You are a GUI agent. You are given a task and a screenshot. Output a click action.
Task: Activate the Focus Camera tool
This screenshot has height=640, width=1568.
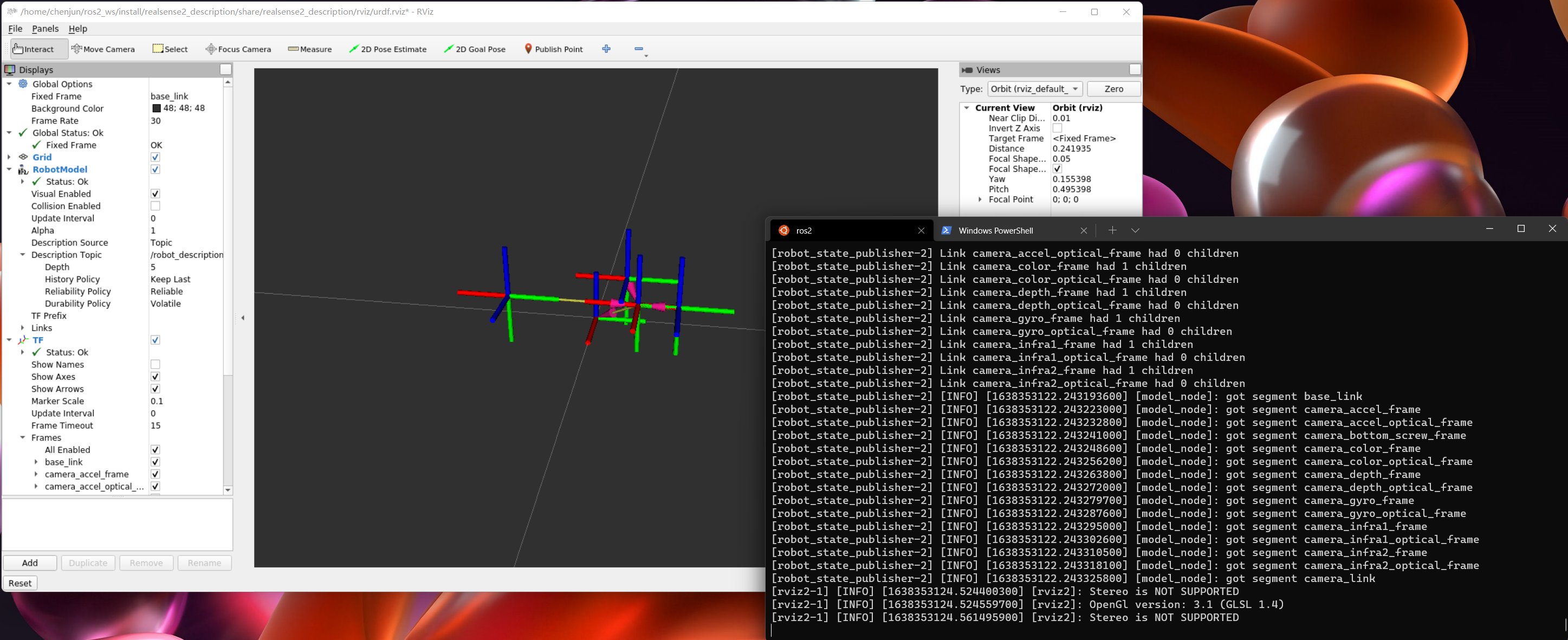[238, 49]
